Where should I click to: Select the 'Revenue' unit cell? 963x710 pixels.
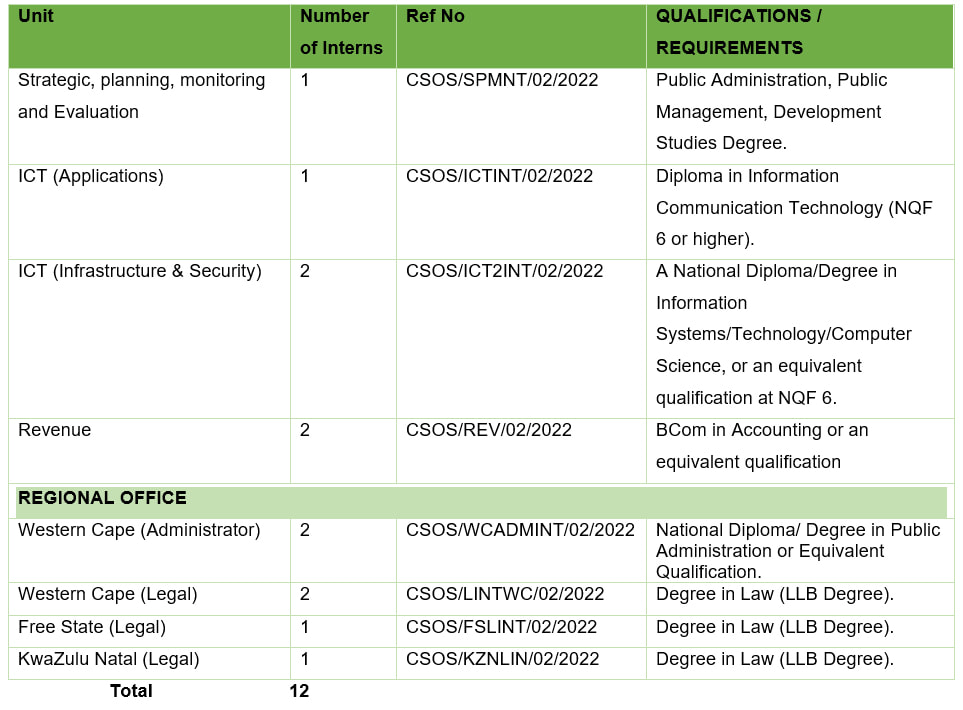pyautogui.click(x=54, y=430)
